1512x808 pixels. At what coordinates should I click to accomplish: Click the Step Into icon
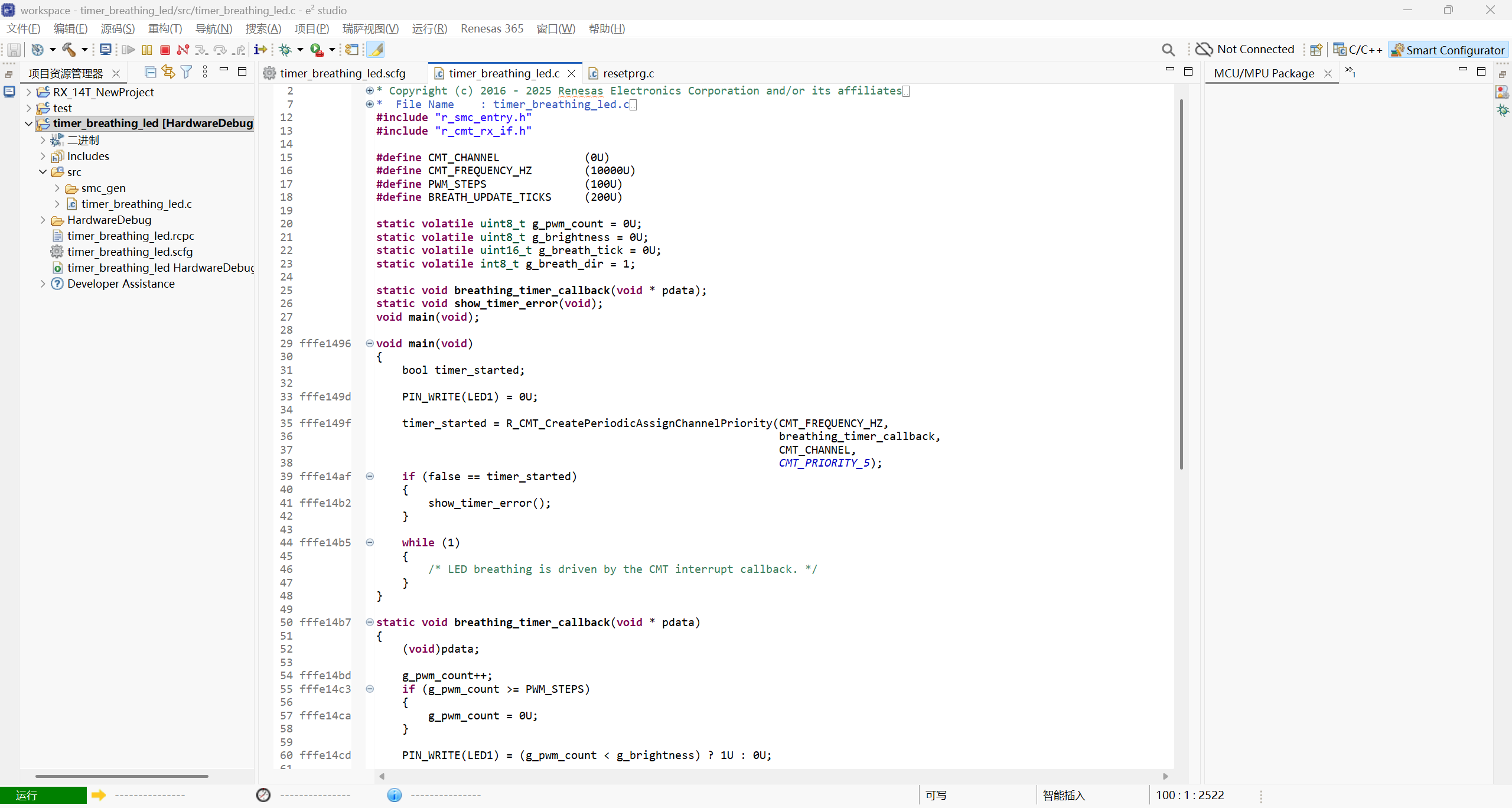[x=201, y=50]
